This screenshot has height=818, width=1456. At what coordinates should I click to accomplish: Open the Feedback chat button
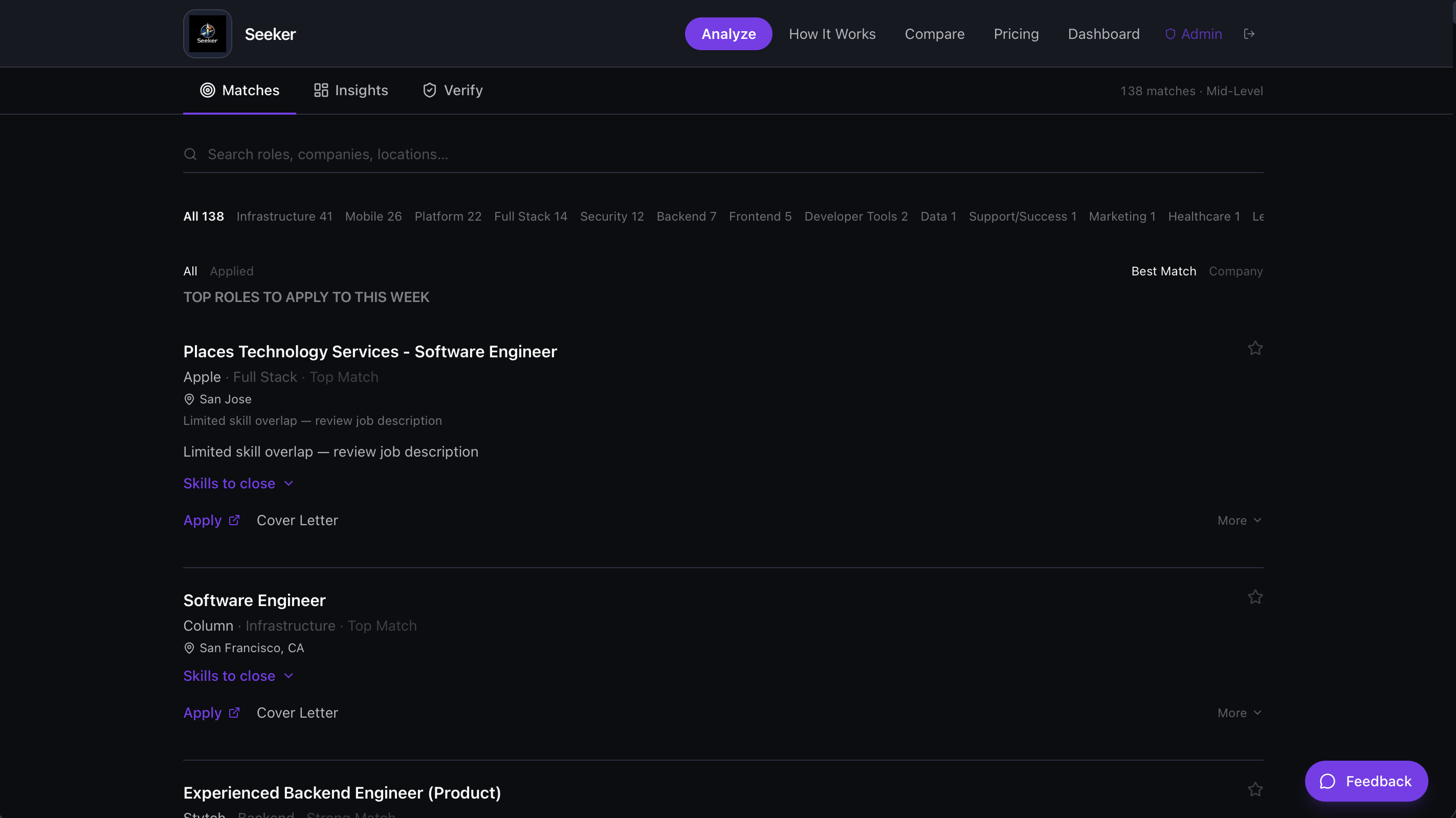tap(1365, 781)
